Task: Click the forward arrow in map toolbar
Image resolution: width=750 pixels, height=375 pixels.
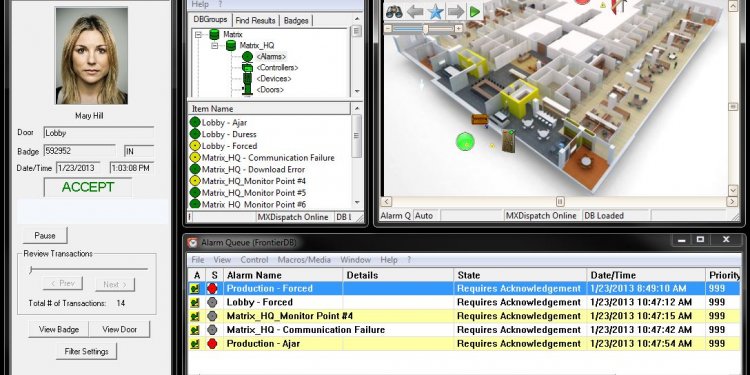Action: pos(456,11)
